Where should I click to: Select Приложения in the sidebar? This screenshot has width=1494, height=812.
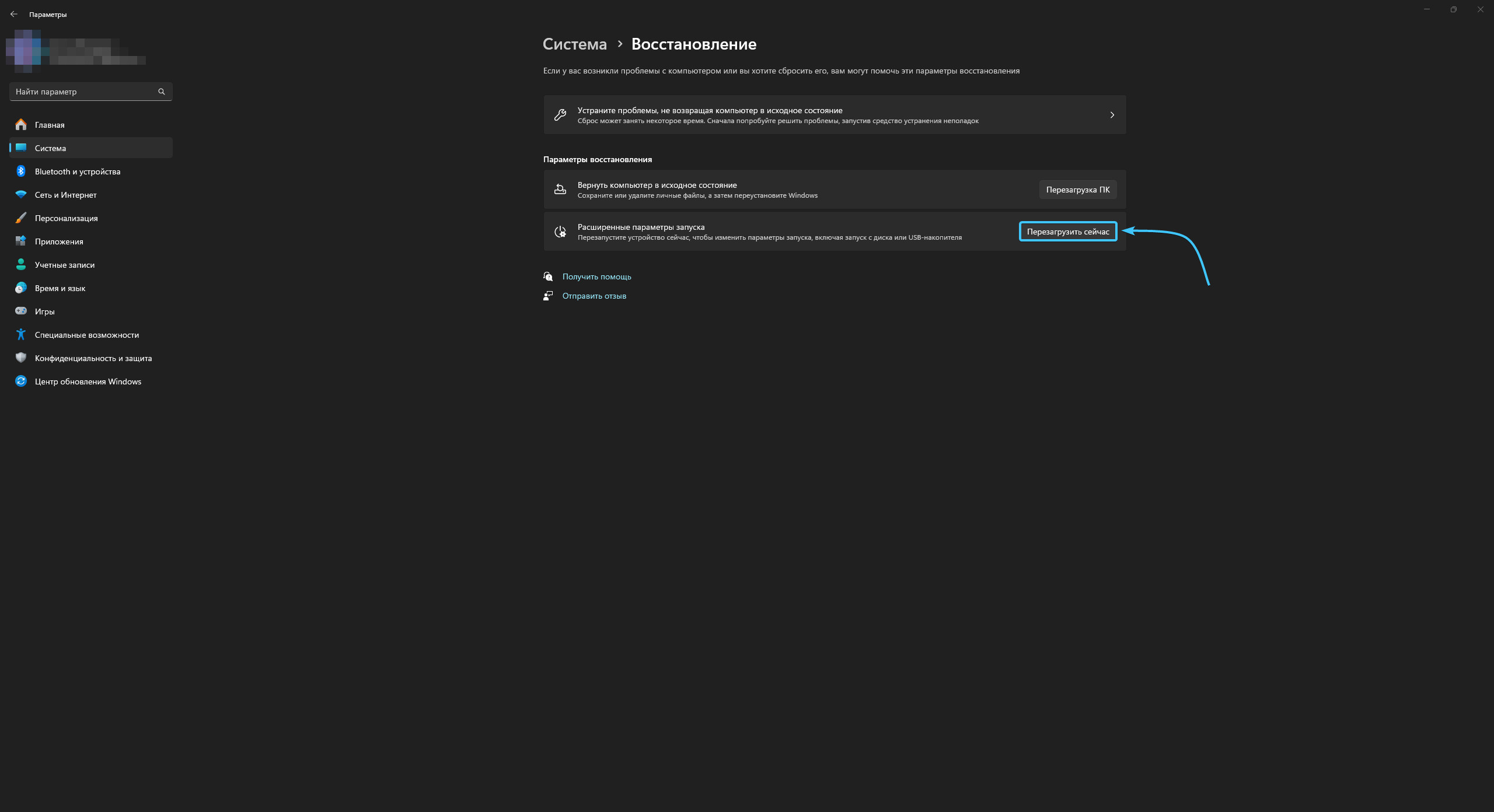[x=59, y=242]
